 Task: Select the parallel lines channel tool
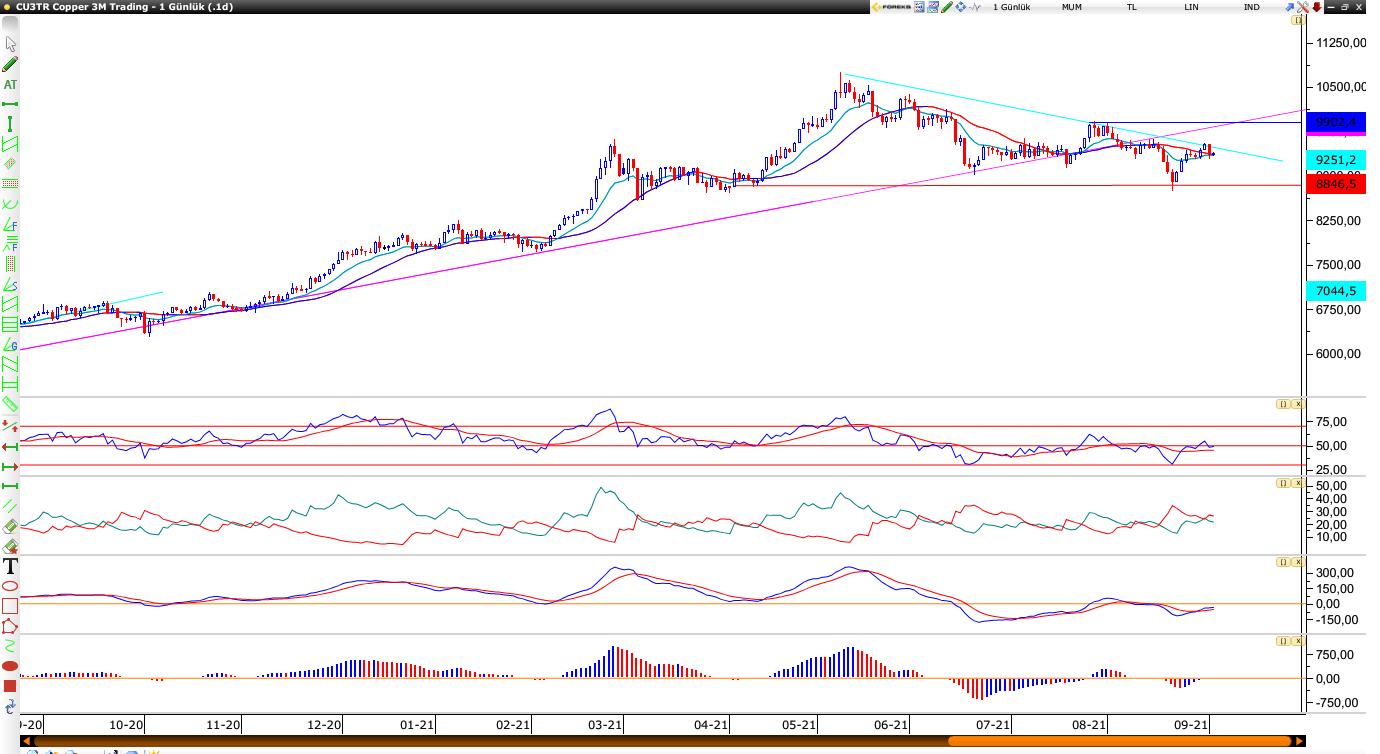(x=11, y=506)
